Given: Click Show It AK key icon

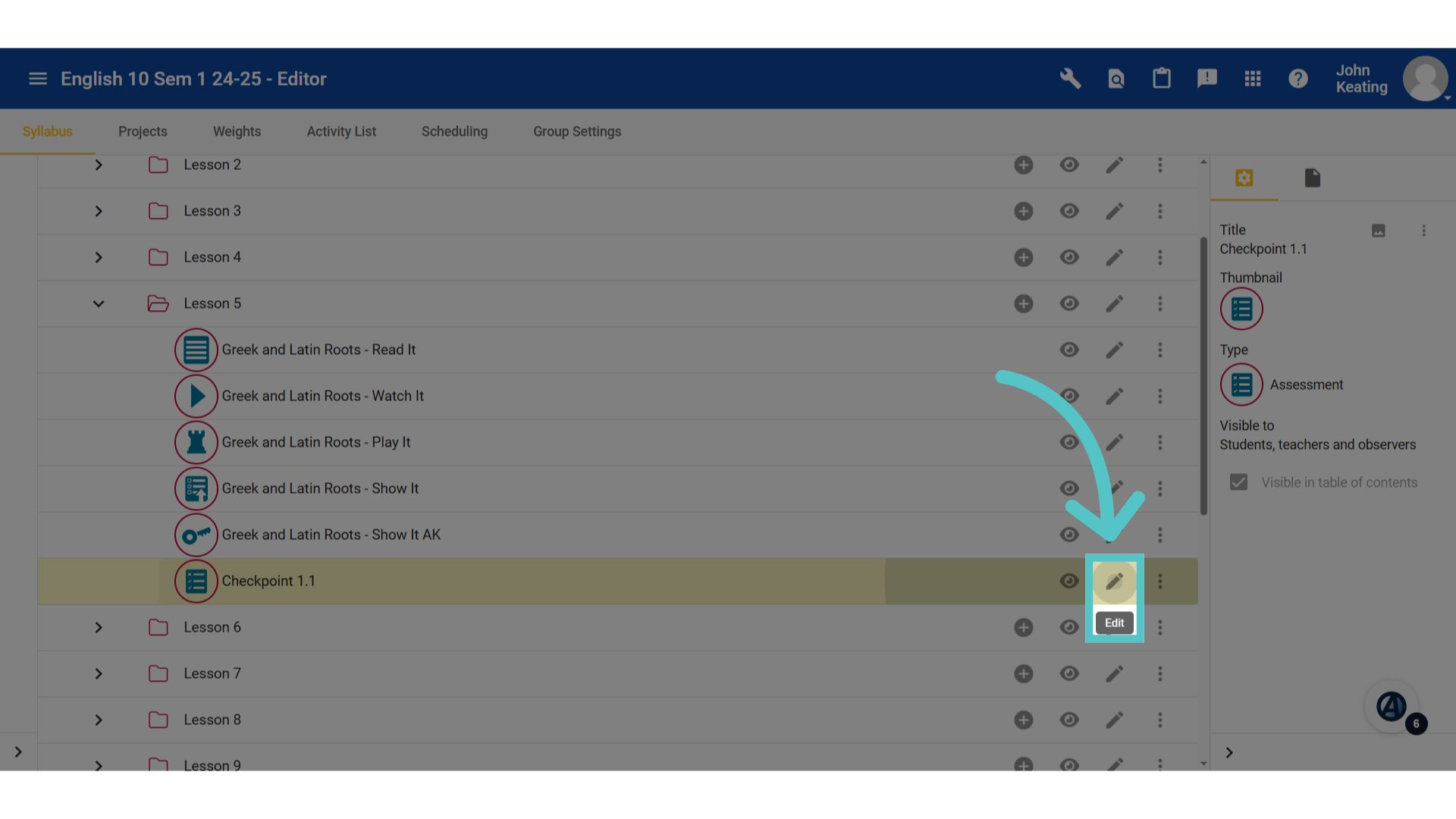Looking at the screenshot, I should [196, 535].
